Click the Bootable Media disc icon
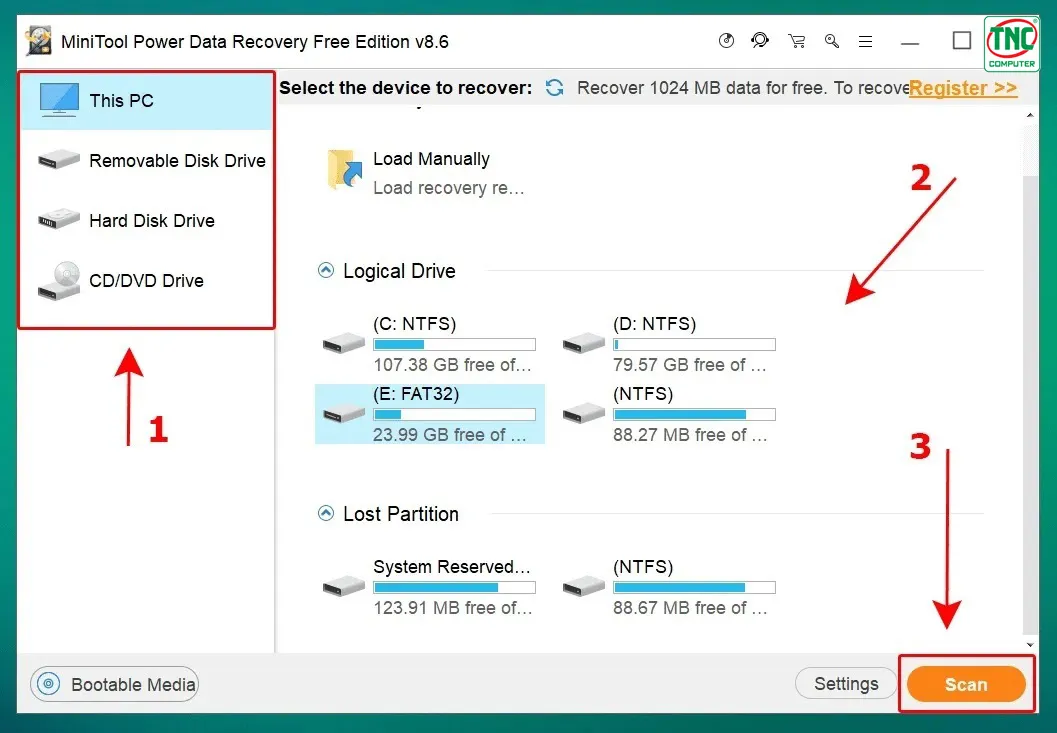Image resolution: width=1057 pixels, height=733 pixels. (x=49, y=684)
